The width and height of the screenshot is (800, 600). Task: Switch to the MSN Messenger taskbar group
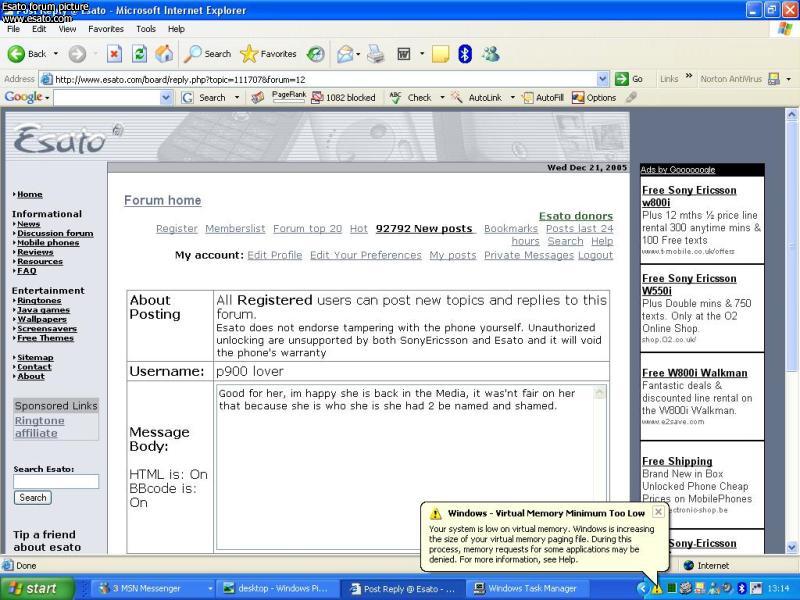155,589
